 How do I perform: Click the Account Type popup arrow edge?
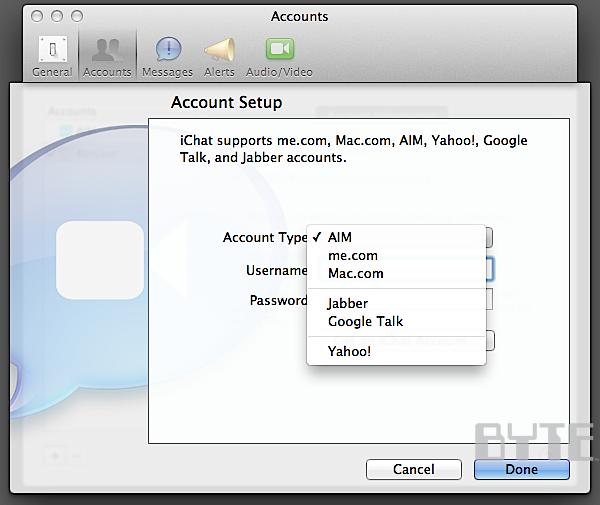coord(489,238)
